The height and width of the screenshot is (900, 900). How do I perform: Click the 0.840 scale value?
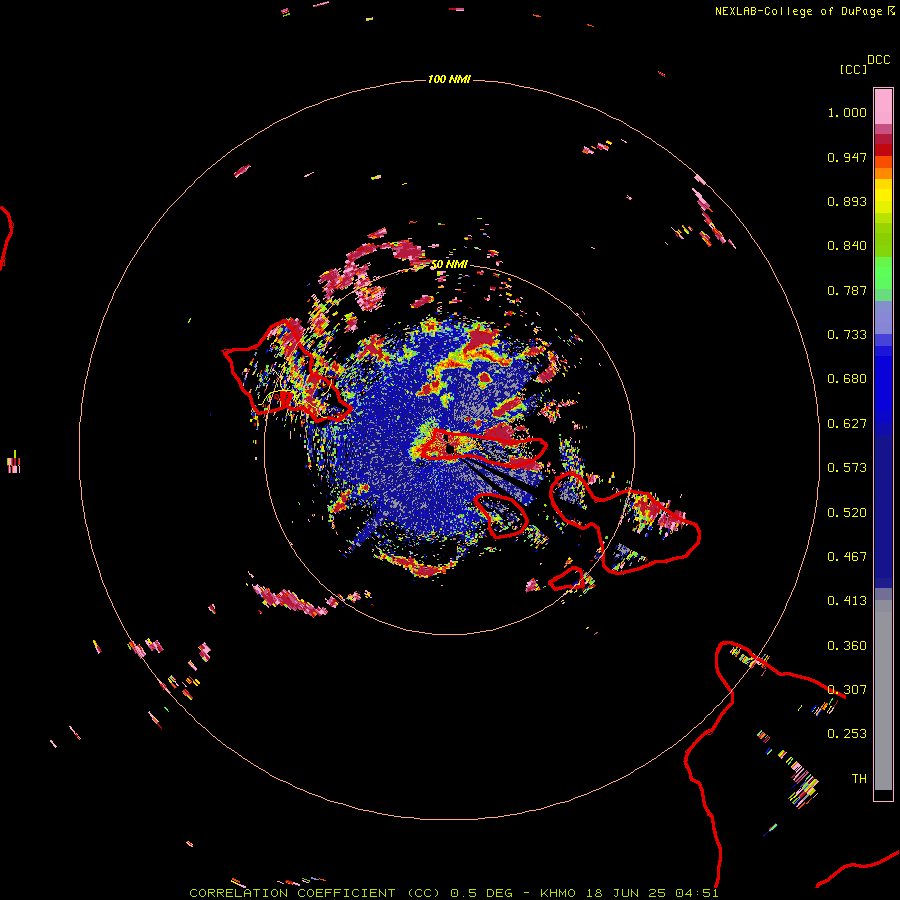click(847, 246)
